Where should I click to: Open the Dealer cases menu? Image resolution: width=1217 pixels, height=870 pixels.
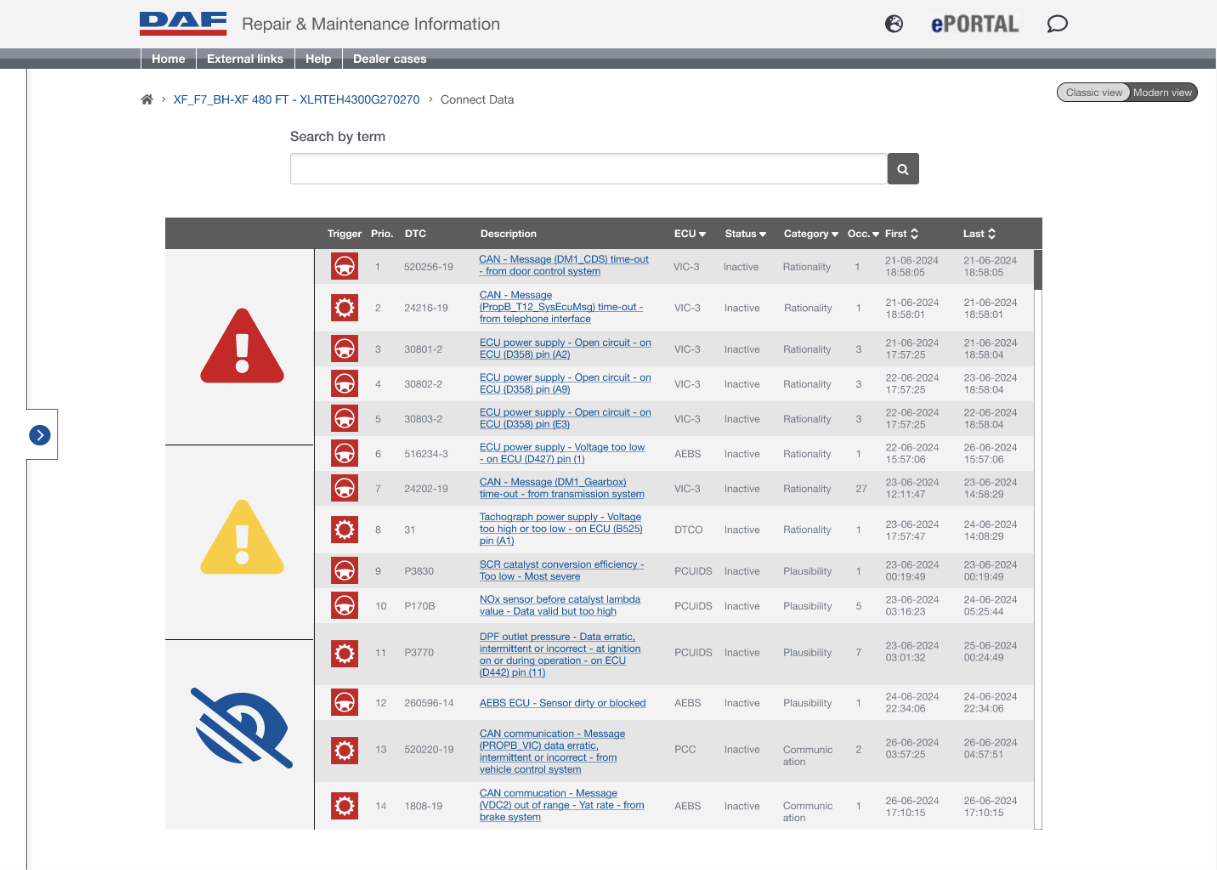pyautogui.click(x=389, y=59)
